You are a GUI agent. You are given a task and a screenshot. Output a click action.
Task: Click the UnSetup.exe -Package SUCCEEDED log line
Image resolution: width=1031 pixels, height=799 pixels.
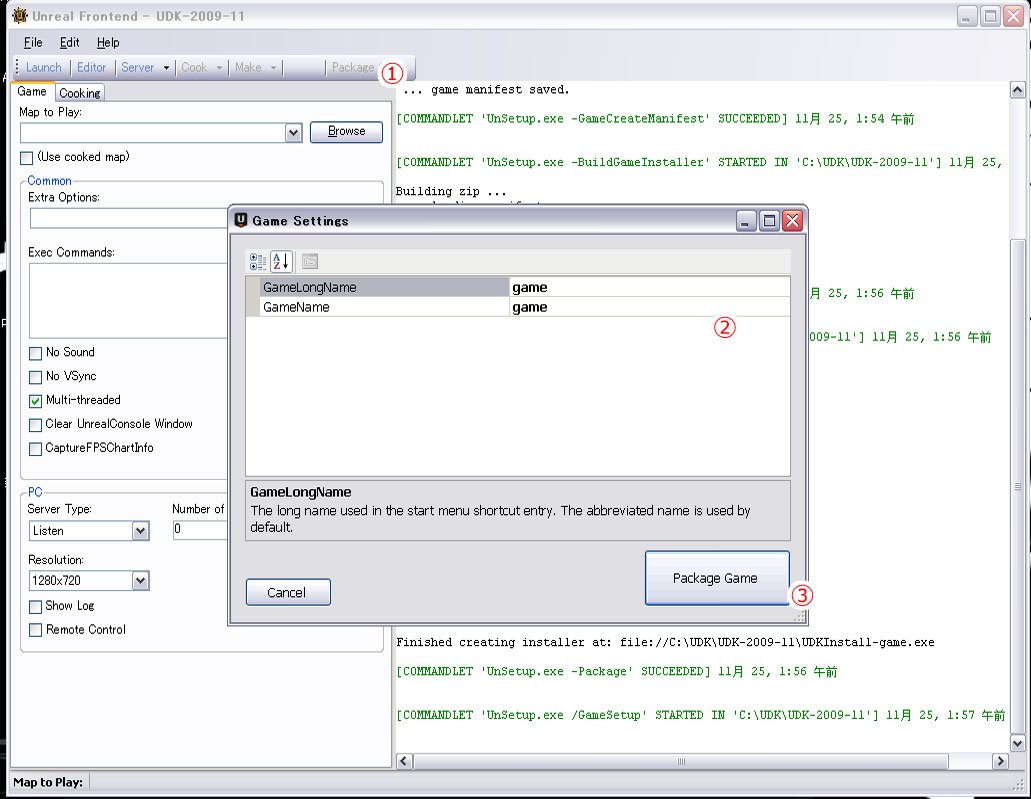coord(616,671)
